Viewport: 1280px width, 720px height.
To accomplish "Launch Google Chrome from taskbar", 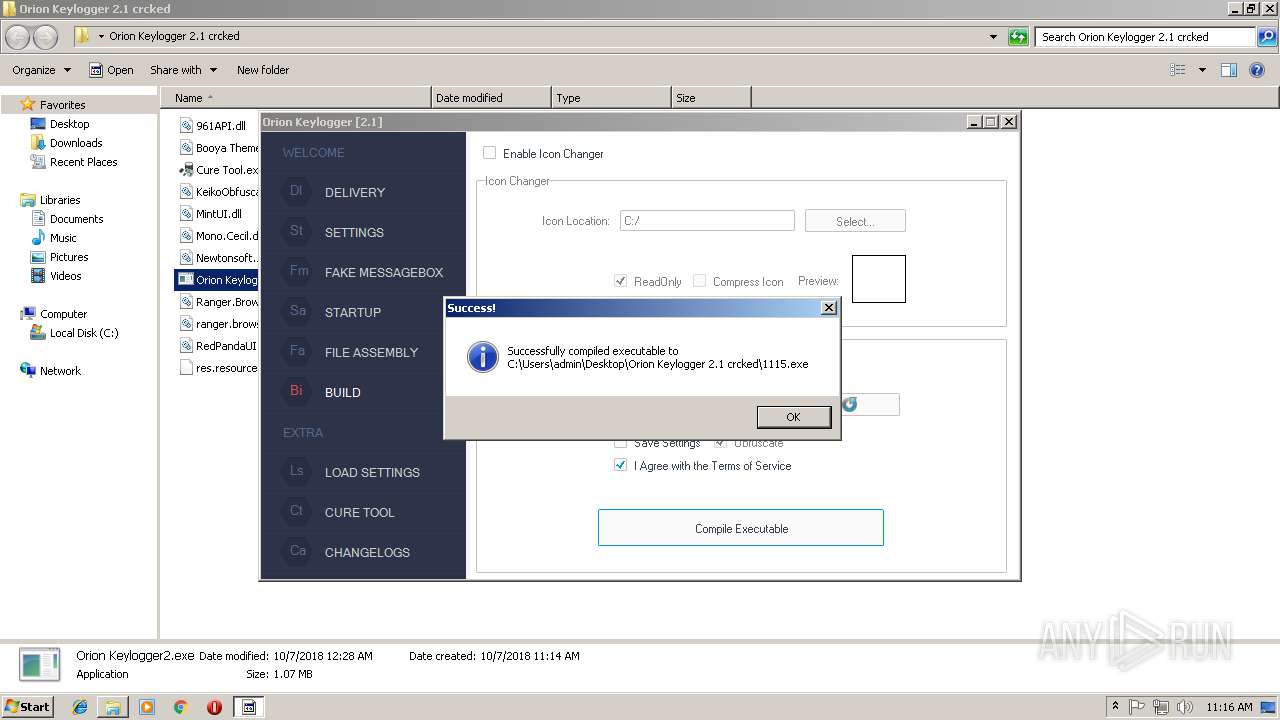I will click(181, 707).
